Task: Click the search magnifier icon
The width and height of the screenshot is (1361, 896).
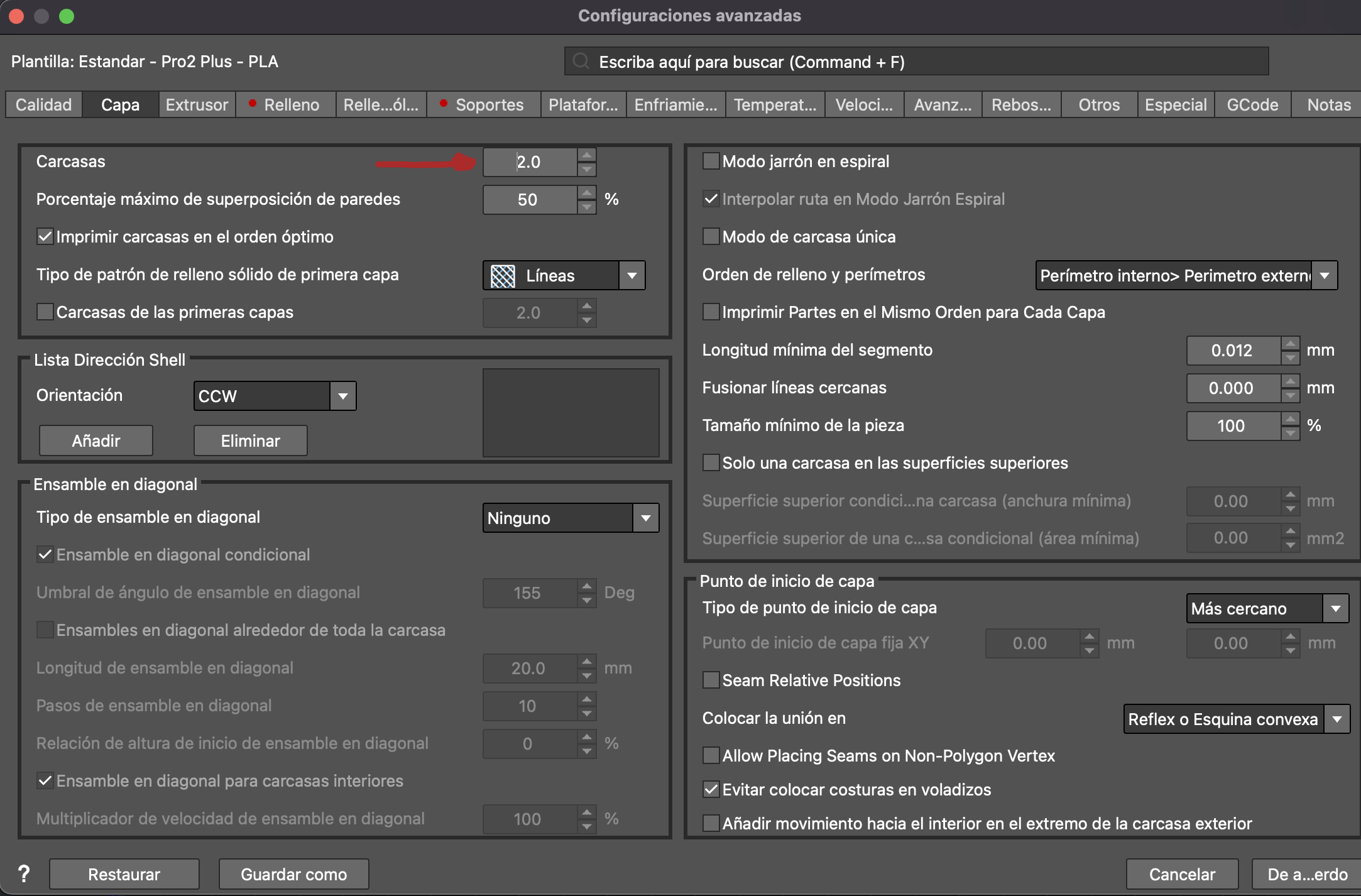Action: click(581, 62)
